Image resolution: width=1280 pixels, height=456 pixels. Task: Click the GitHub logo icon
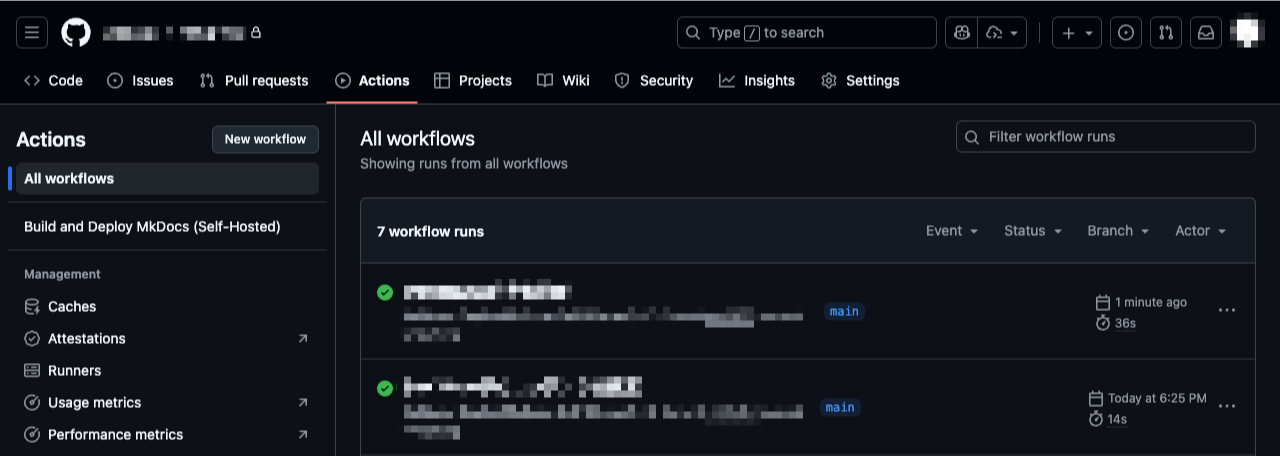[x=76, y=33]
